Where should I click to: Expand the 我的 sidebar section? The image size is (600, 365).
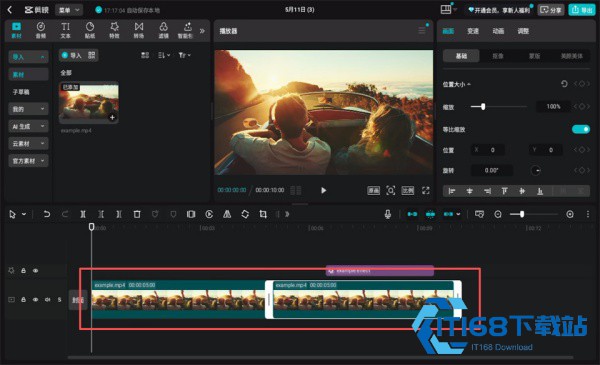click(x=28, y=109)
